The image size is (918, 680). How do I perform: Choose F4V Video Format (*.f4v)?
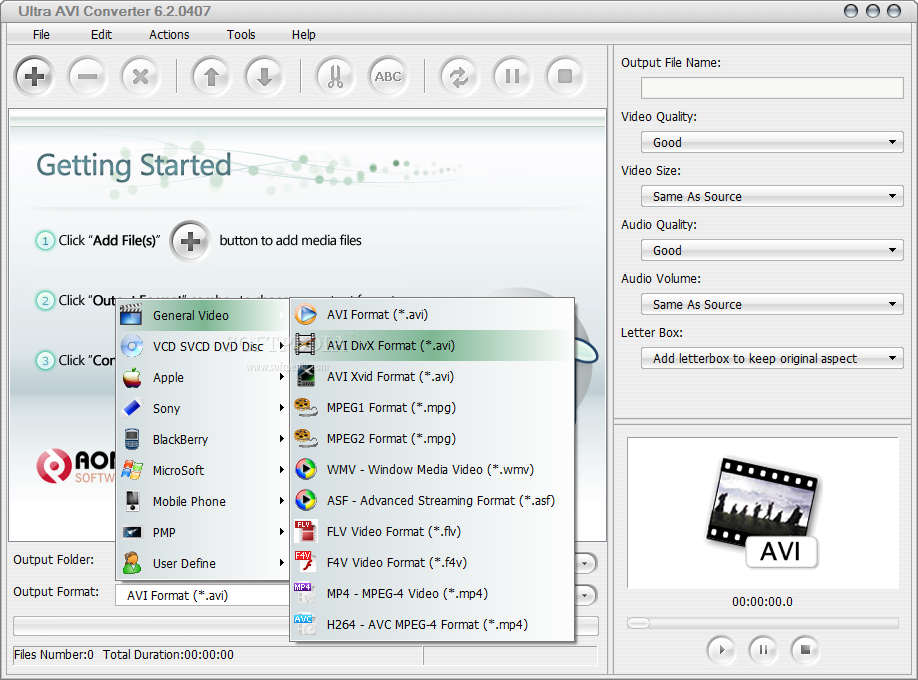[432, 563]
